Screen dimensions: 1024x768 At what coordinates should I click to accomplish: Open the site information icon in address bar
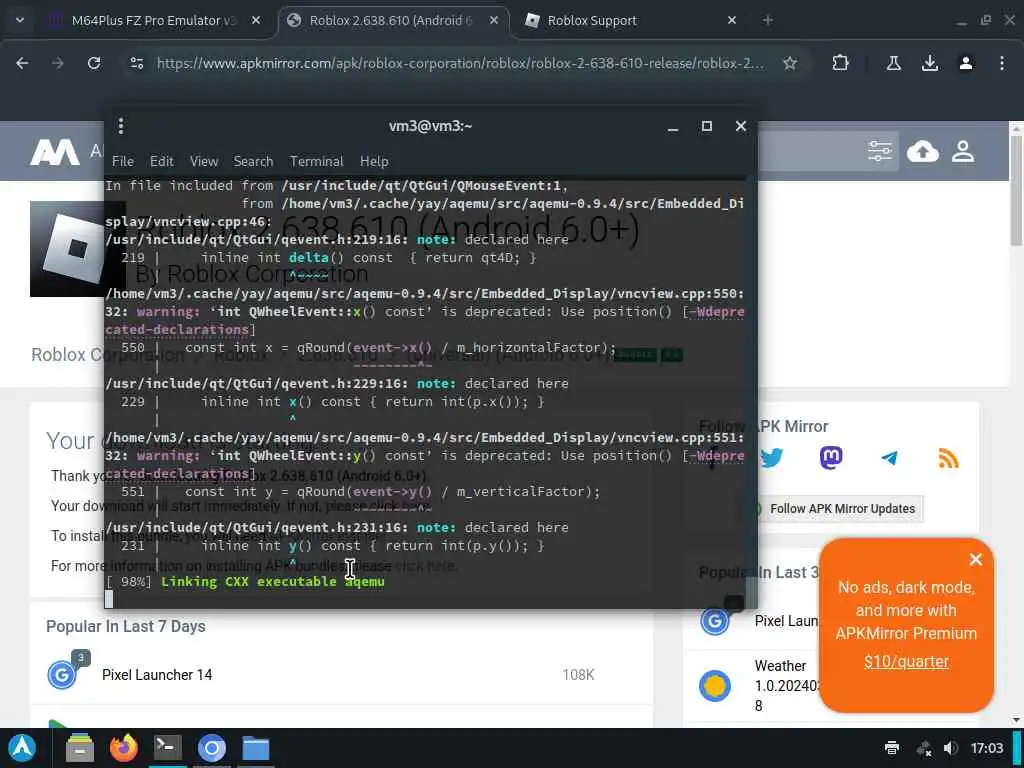click(x=136, y=63)
